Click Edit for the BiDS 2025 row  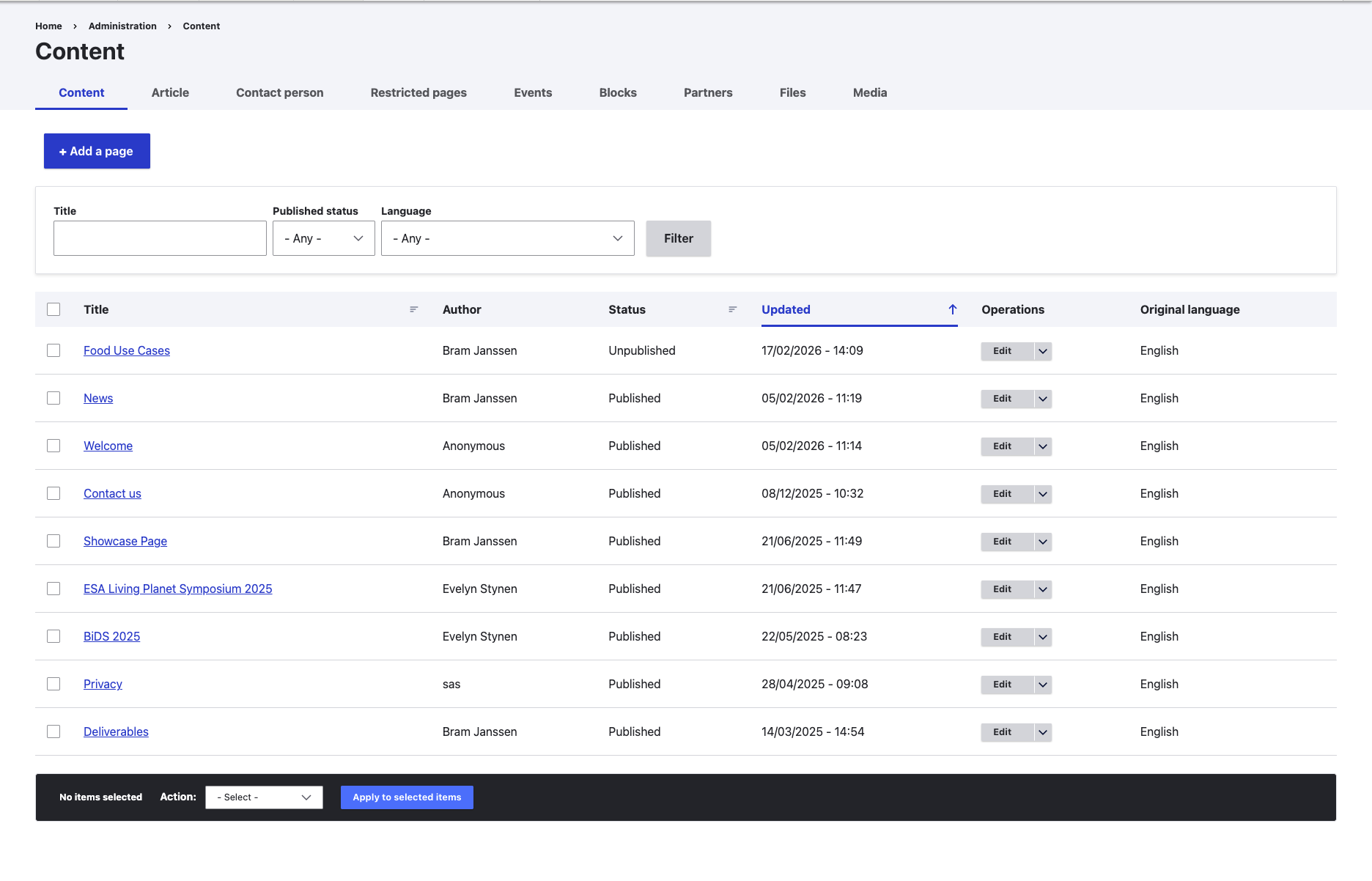(x=1007, y=637)
